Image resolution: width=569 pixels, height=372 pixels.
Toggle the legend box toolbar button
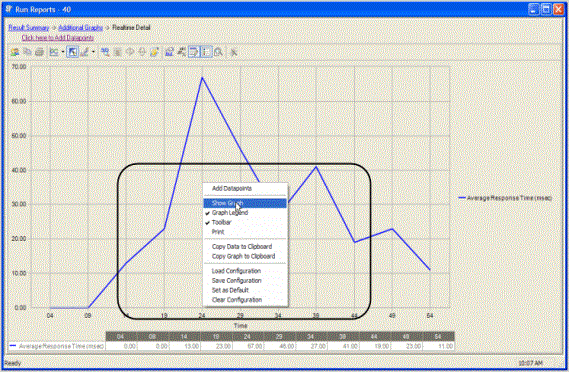206,52
